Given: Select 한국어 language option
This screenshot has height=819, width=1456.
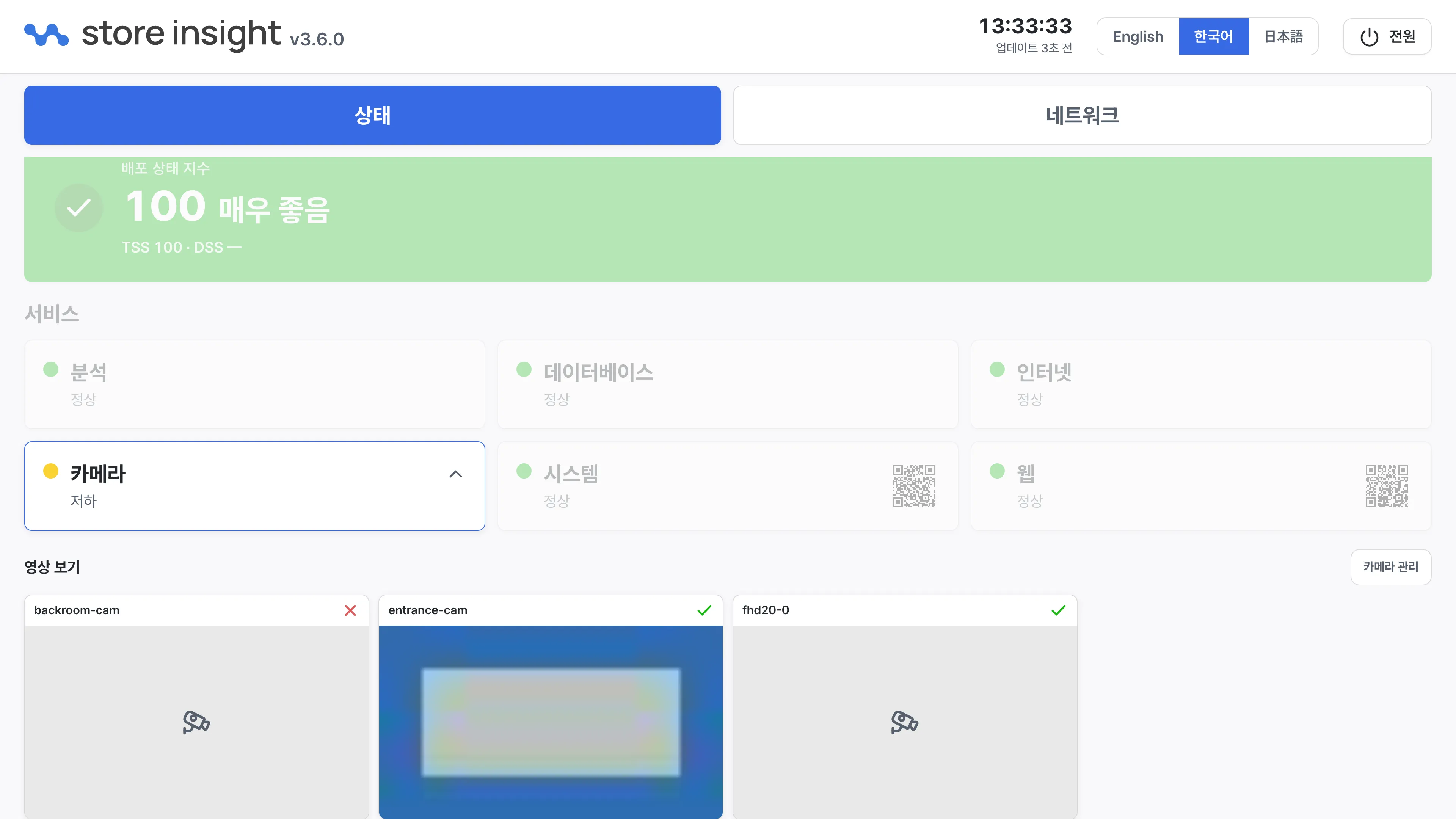Looking at the screenshot, I should click(x=1213, y=37).
